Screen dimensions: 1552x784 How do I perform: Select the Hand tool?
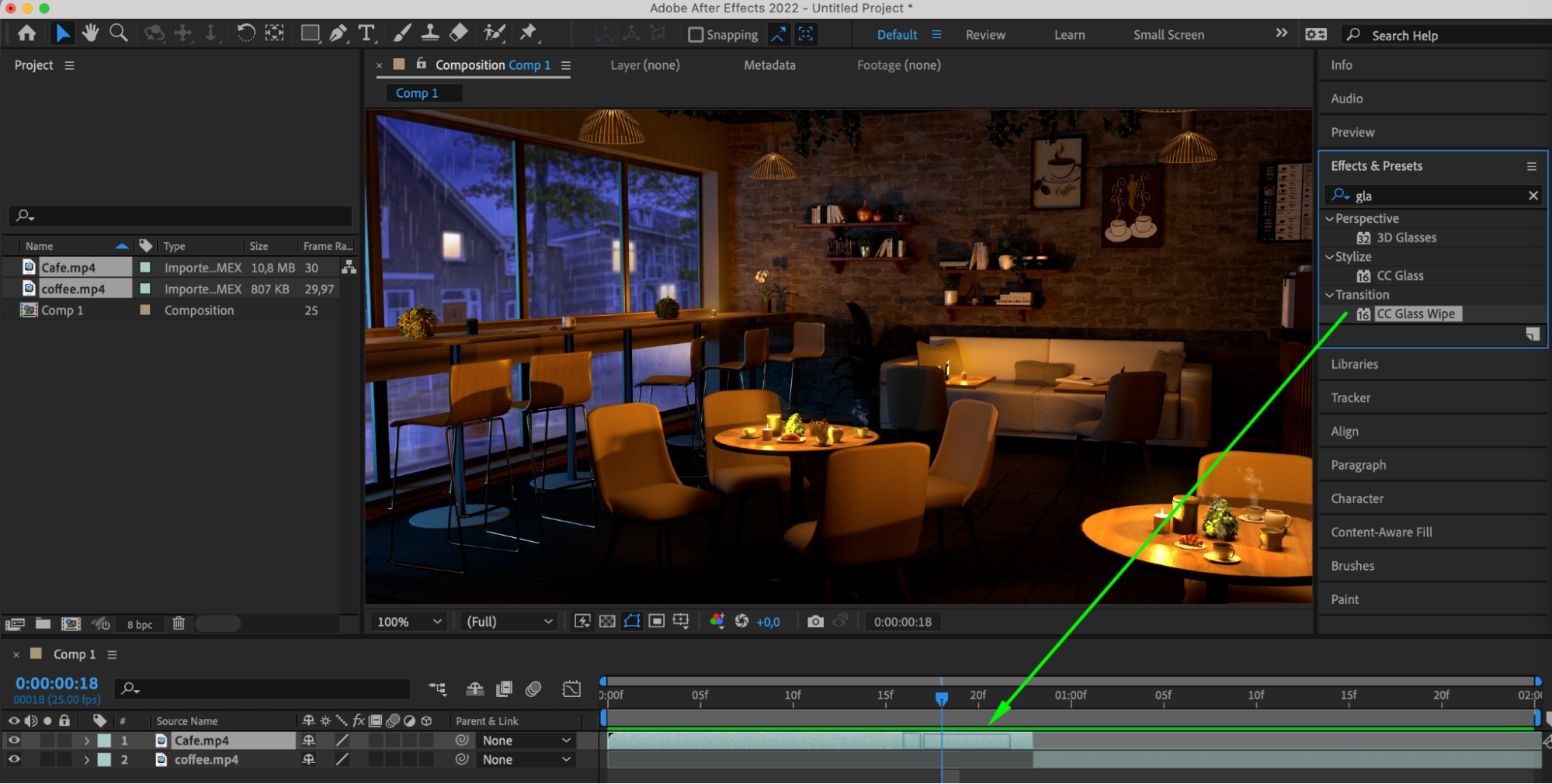91,33
